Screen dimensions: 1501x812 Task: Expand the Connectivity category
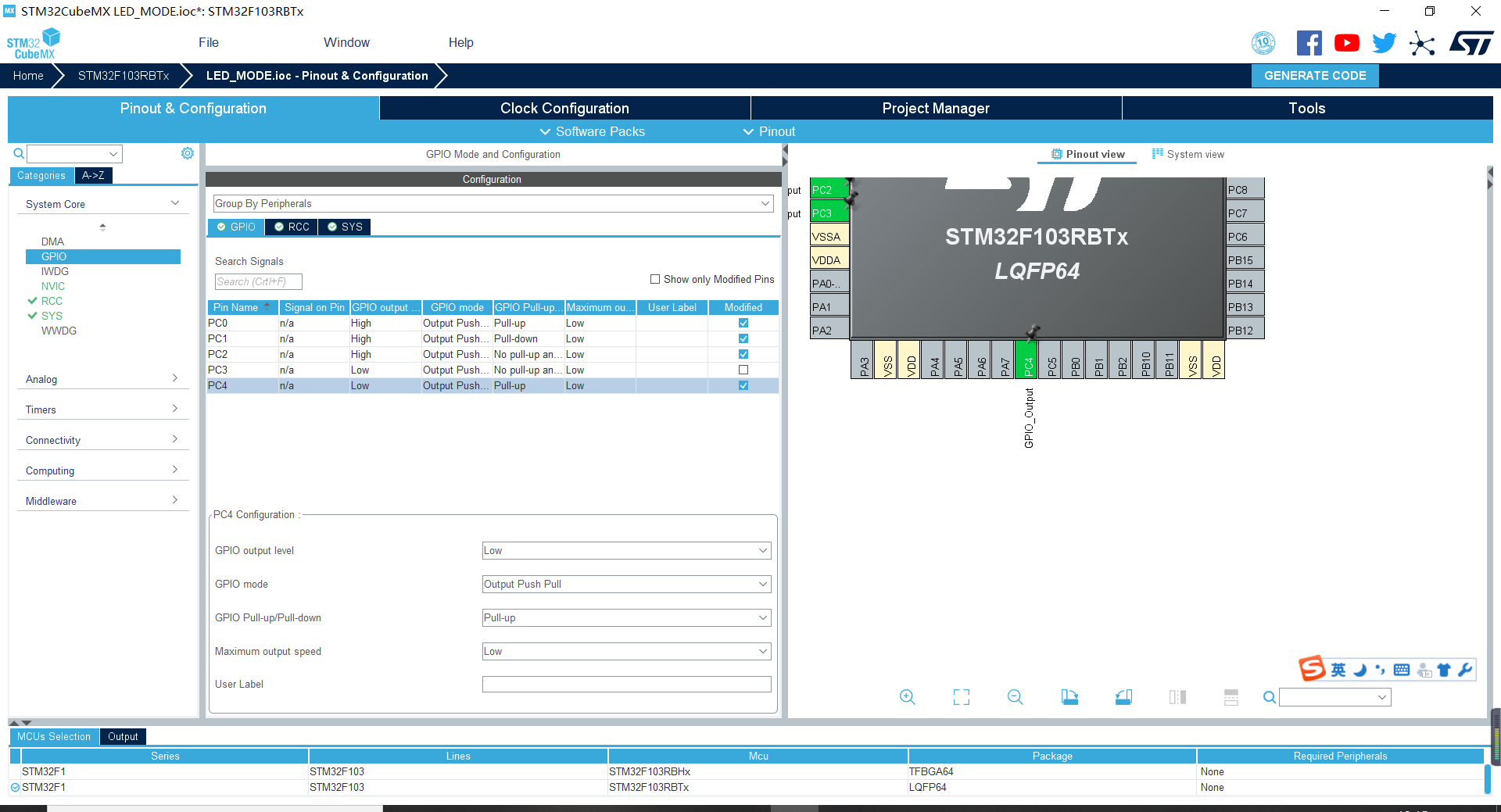point(102,440)
